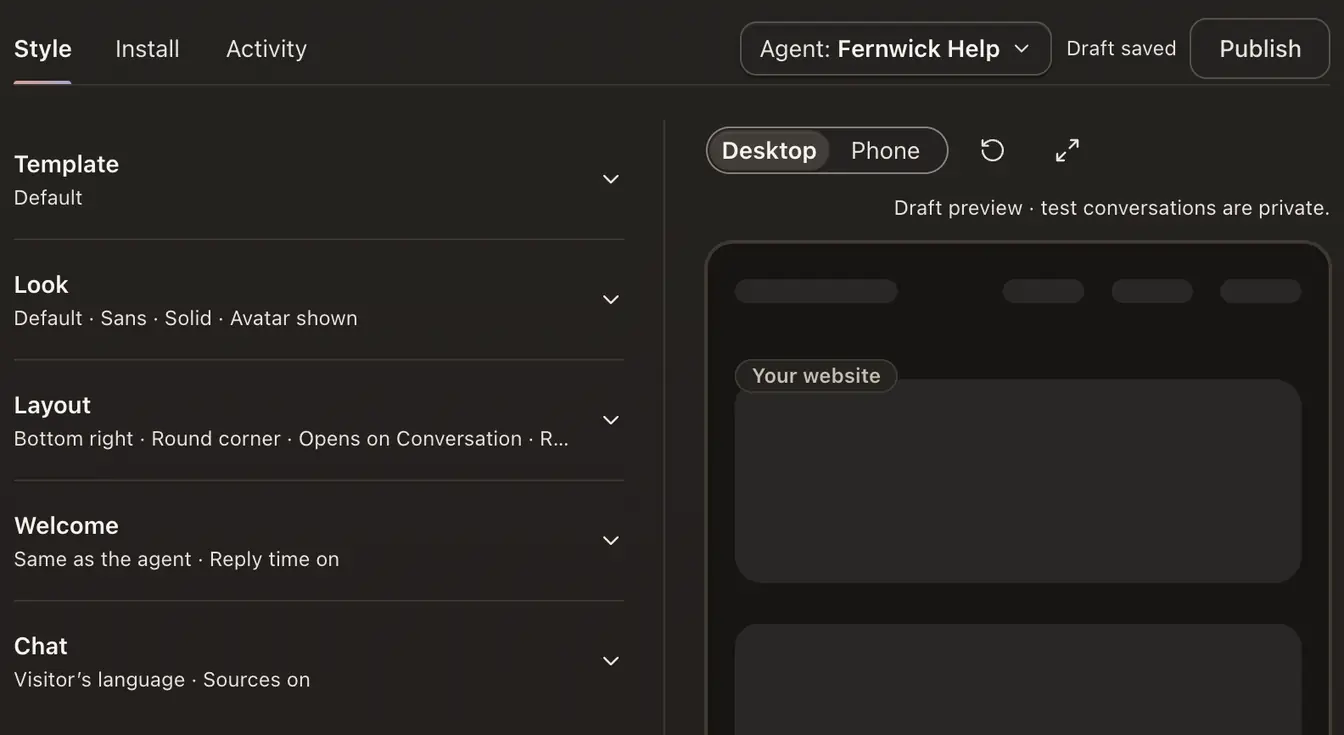Image resolution: width=1344 pixels, height=735 pixels.
Task: Select the Look heading
Action: (41, 285)
